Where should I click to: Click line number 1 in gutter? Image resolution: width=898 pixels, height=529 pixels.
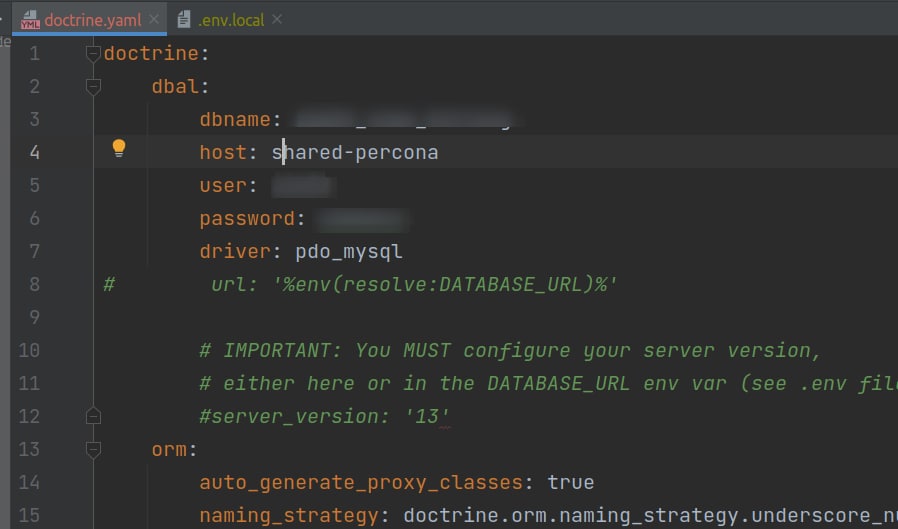click(34, 53)
